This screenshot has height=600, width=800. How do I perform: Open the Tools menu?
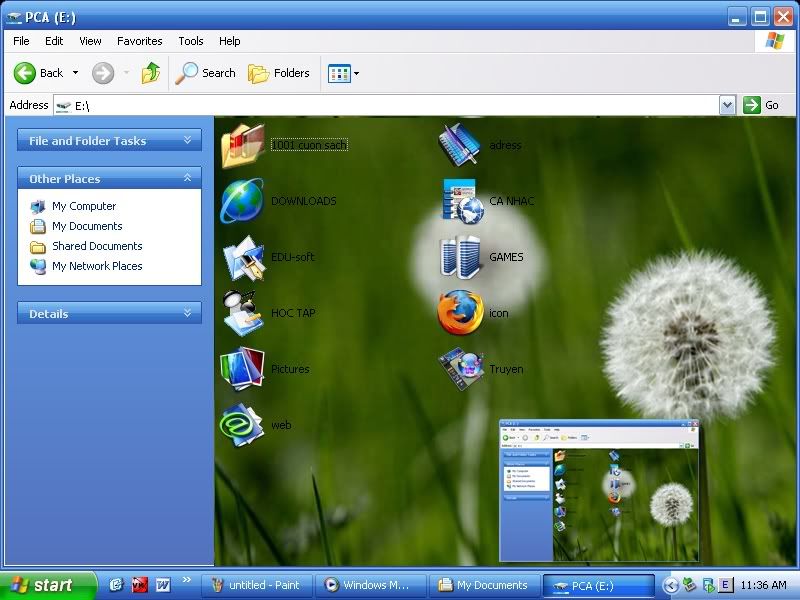[x=190, y=41]
